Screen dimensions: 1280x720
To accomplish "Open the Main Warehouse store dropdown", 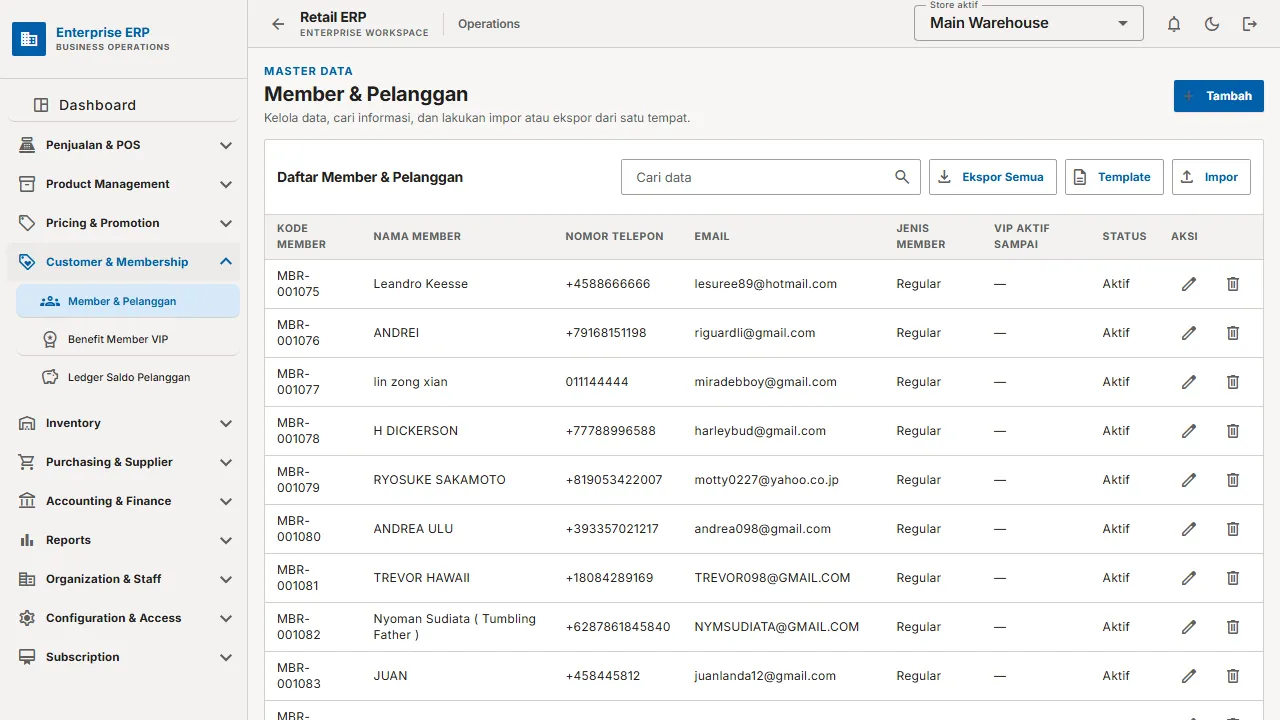I will [x=1029, y=23].
